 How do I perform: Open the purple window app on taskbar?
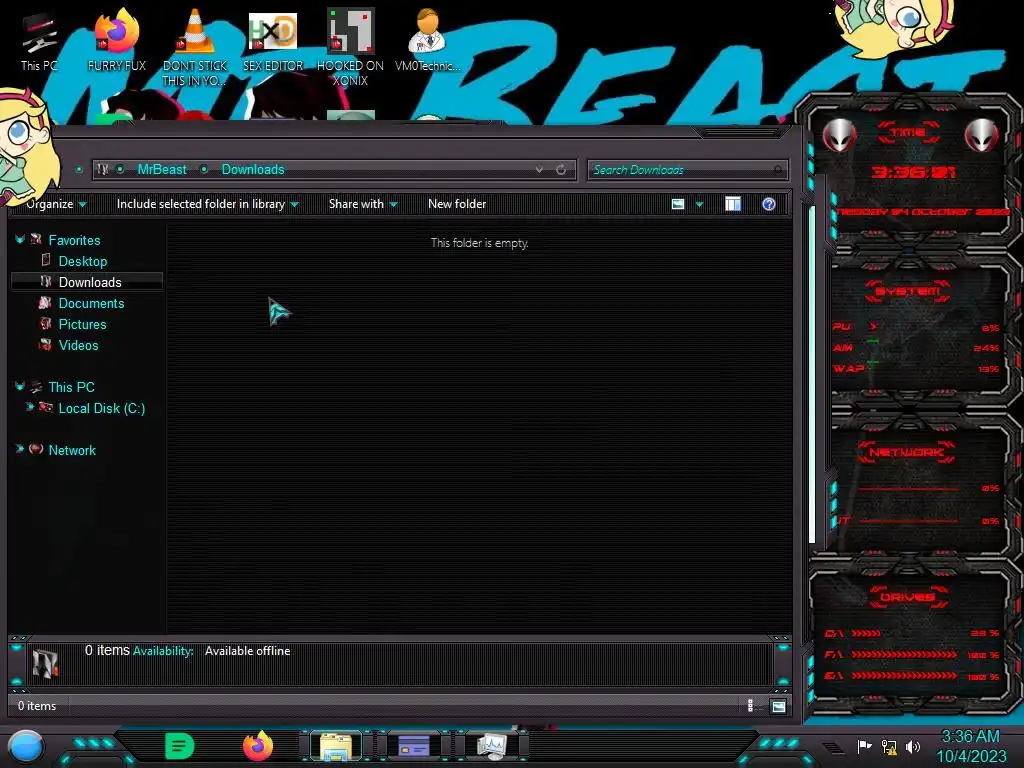pyautogui.click(x=413, y=746)
